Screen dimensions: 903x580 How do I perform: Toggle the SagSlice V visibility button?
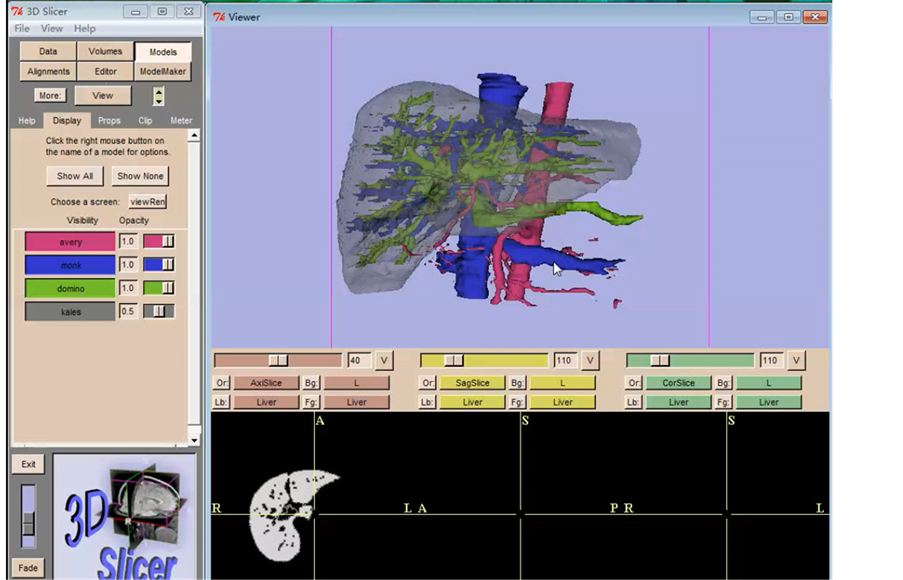[x=590, y=360]
